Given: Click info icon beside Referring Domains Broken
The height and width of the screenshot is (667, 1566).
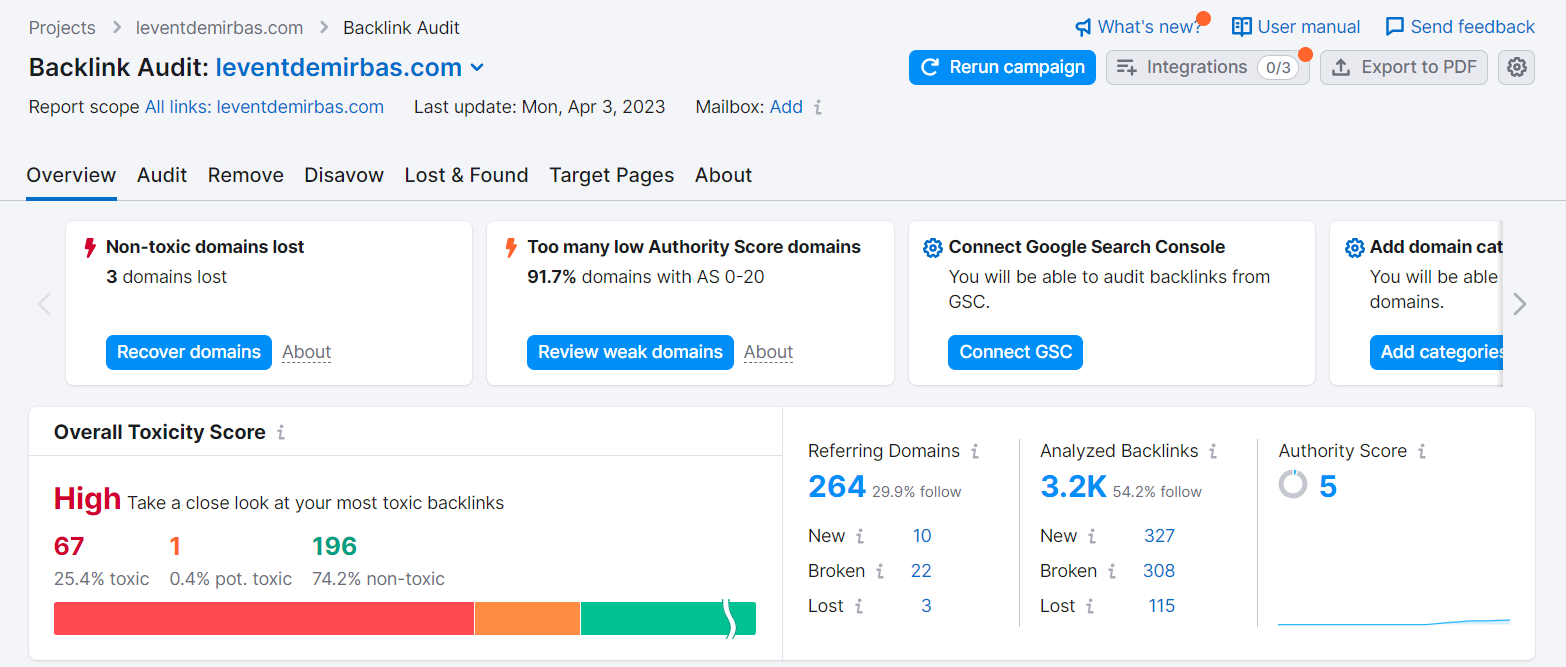Looking at the screenshot, I should [x=880, y=571].
